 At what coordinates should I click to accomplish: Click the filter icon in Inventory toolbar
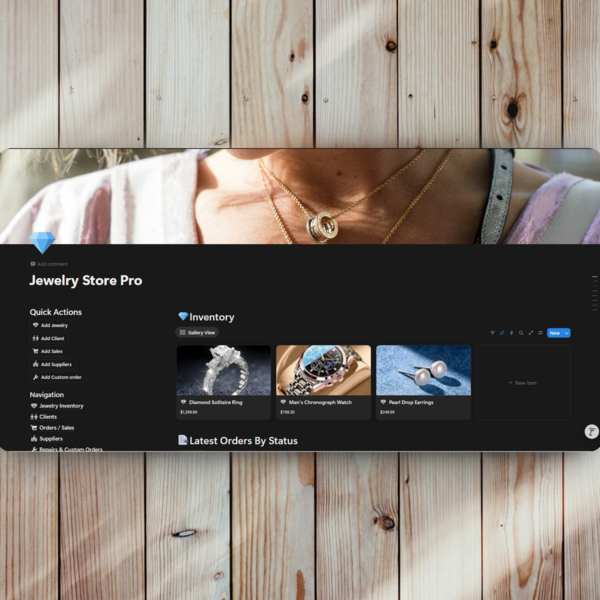(492, 333)
